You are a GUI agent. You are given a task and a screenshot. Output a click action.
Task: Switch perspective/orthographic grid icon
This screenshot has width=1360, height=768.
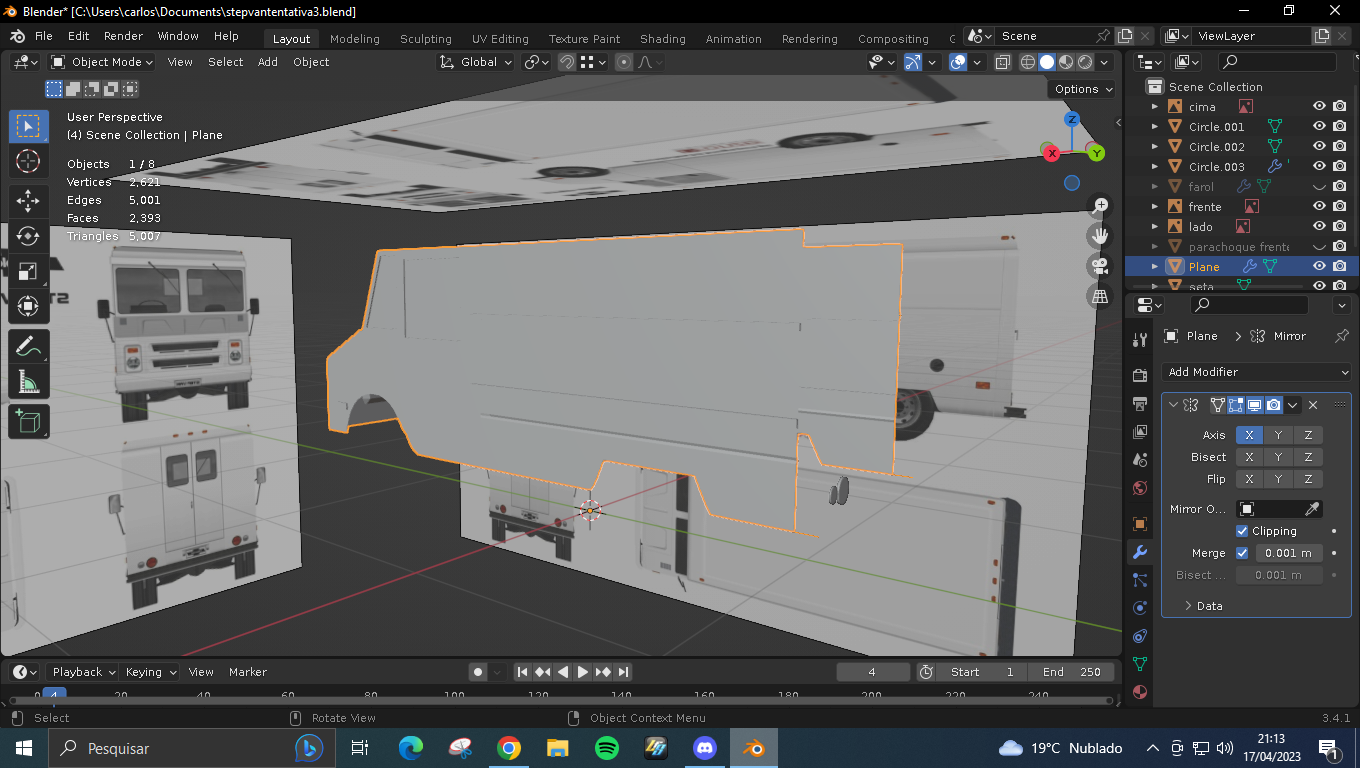coord(1100,297)
